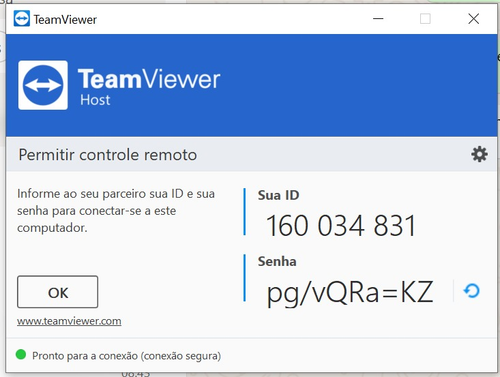Minimize the TeamViewer window
The image size is (500, 377).
tap(378, 19)
